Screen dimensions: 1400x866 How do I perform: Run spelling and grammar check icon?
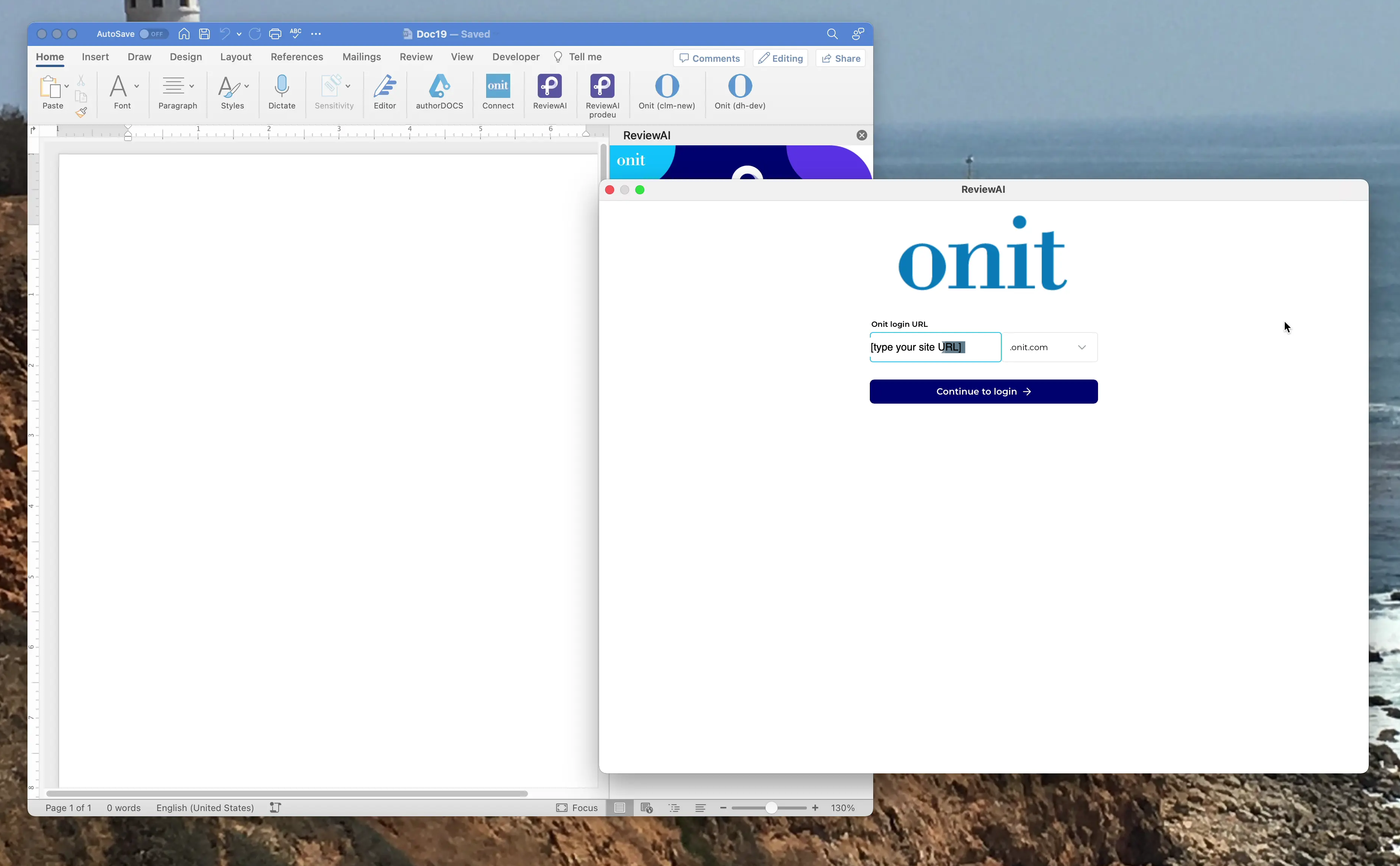pos(296,33)
